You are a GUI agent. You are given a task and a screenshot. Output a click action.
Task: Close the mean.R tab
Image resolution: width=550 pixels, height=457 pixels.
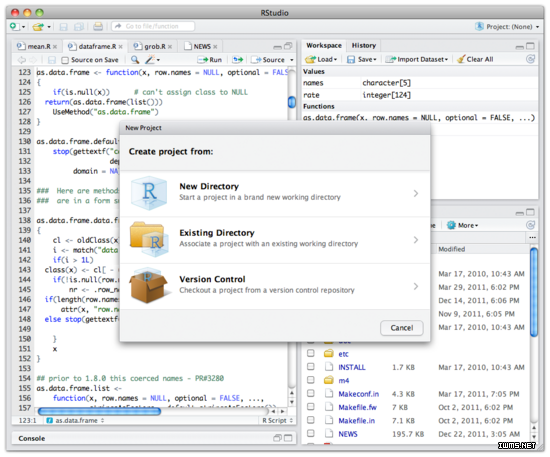[55, 47]
